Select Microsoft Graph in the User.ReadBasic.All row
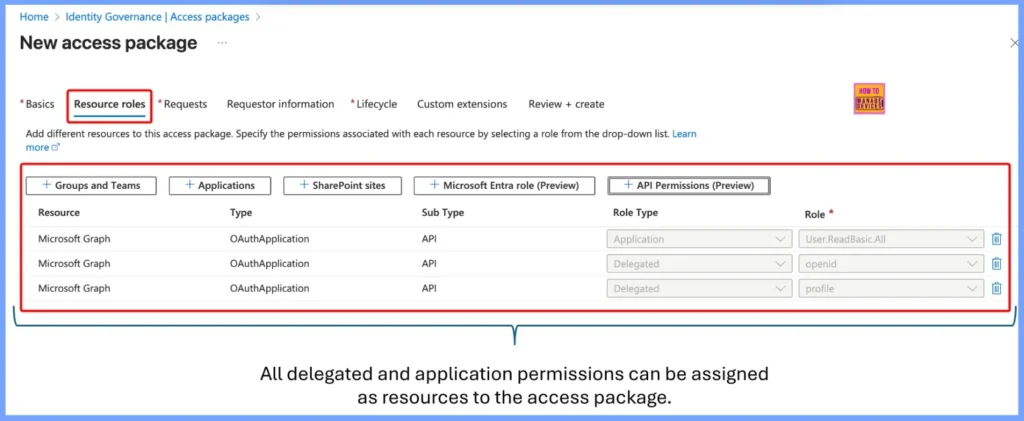1024x421 pixels. coord(74,239)
